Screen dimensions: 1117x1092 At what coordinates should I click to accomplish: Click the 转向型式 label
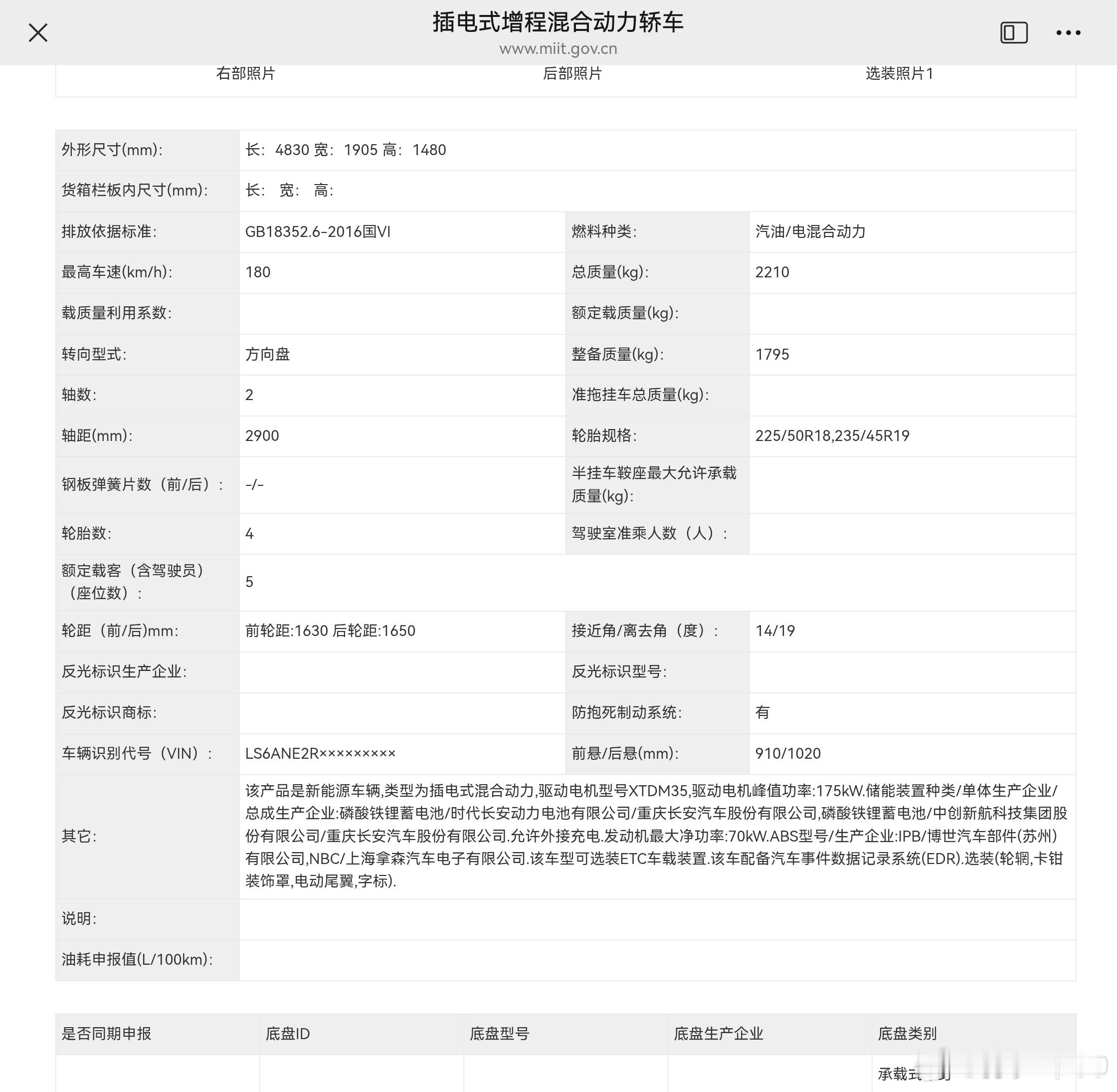[x=94, y=355]
